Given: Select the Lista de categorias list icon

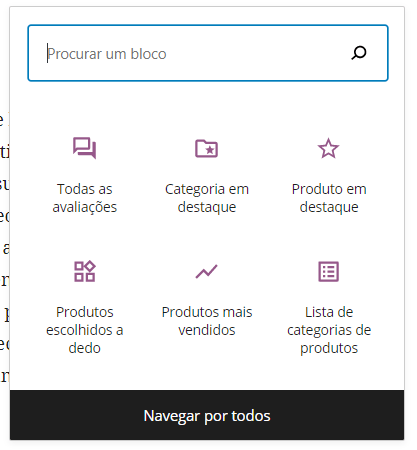Looking at the screenshot, I should click(328, 271).
